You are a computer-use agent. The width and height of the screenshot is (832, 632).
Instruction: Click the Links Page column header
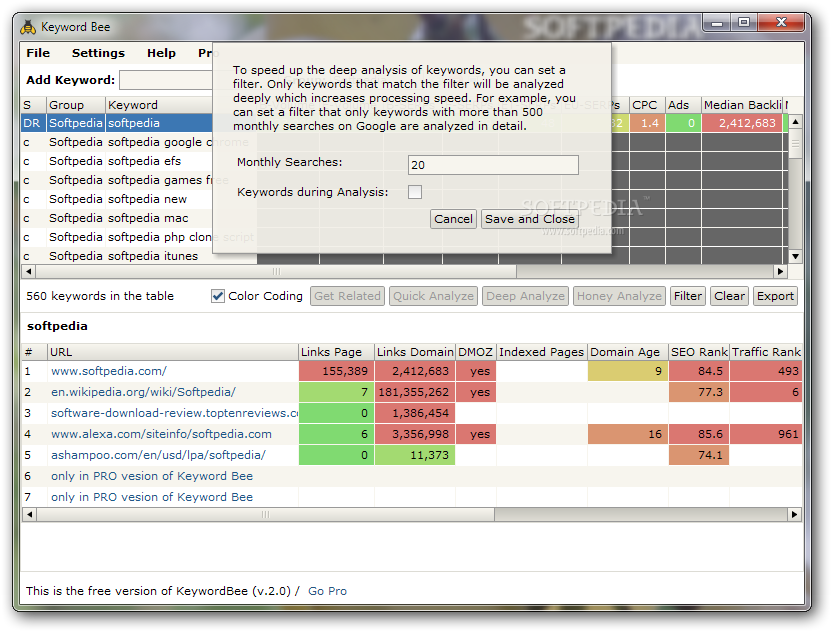pyautogui.click(x=336, y=352)
